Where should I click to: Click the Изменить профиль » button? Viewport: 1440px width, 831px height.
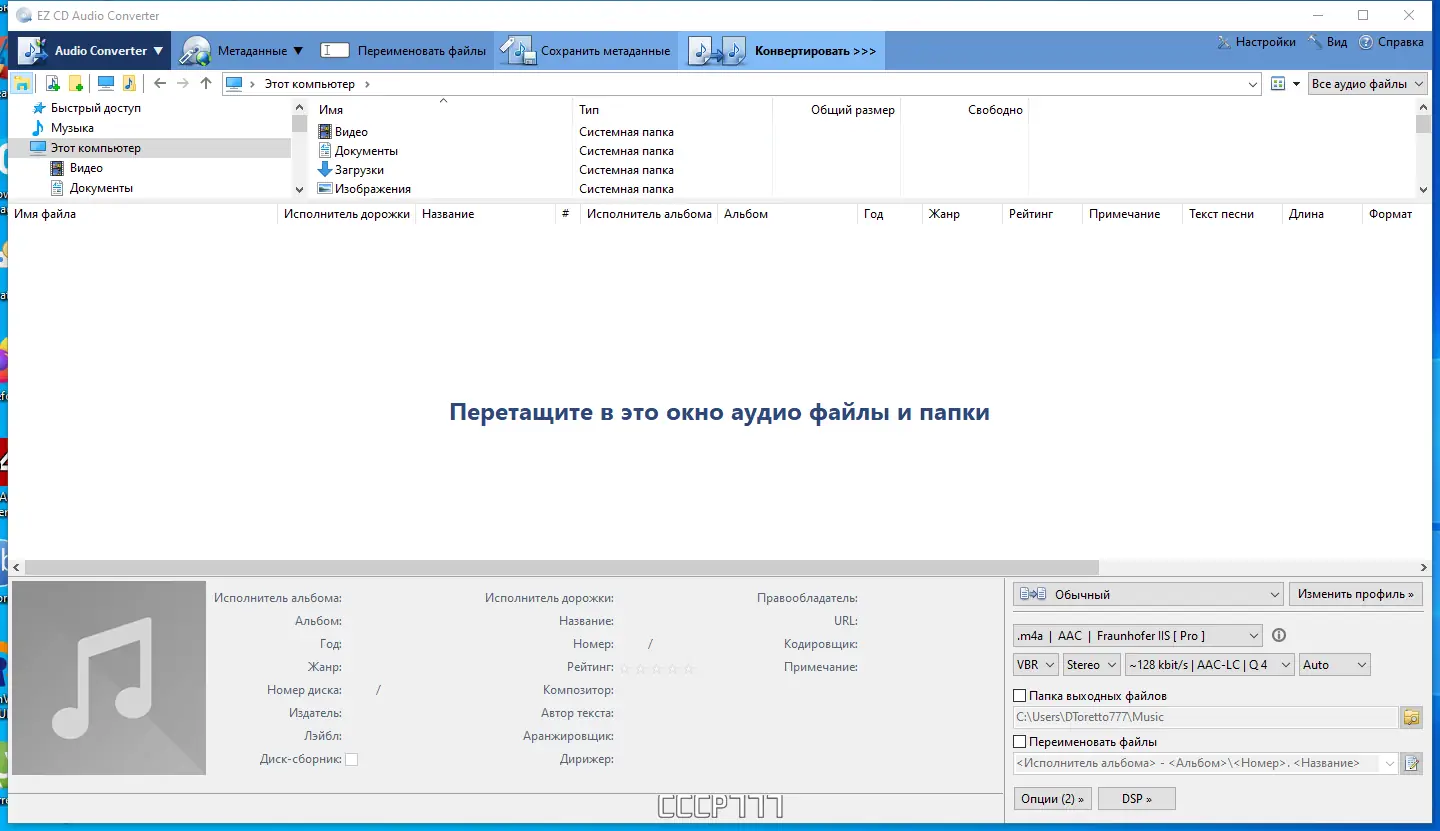(x=1356, y=594)
